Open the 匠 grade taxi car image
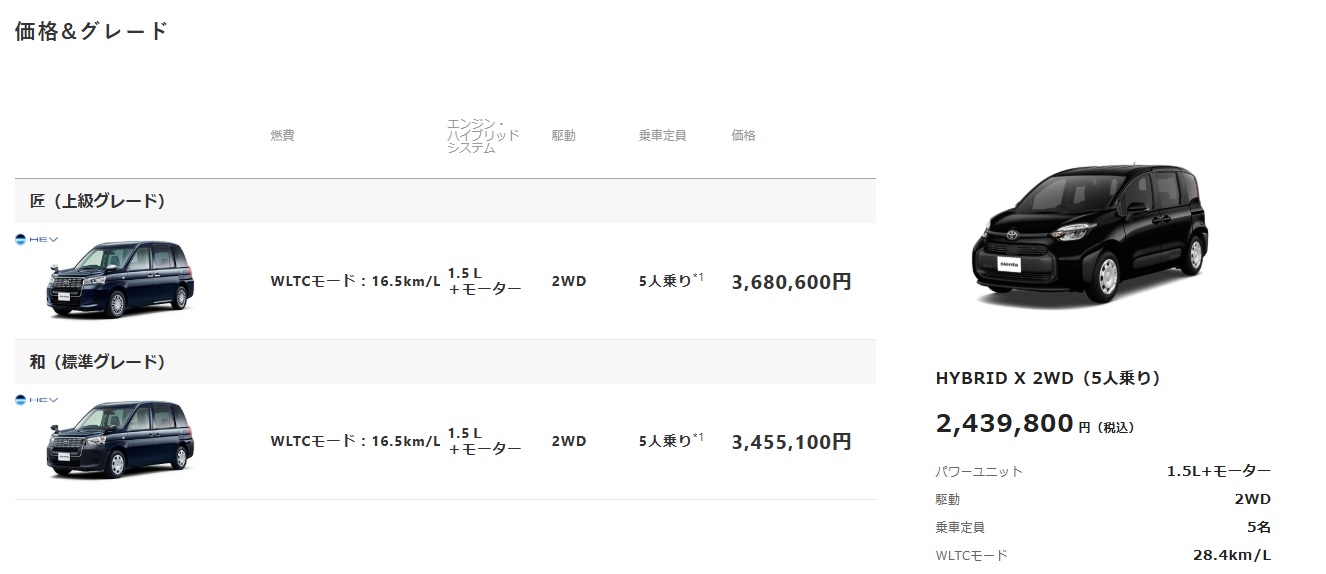The image size is (1326, 574). coord(120,279)
